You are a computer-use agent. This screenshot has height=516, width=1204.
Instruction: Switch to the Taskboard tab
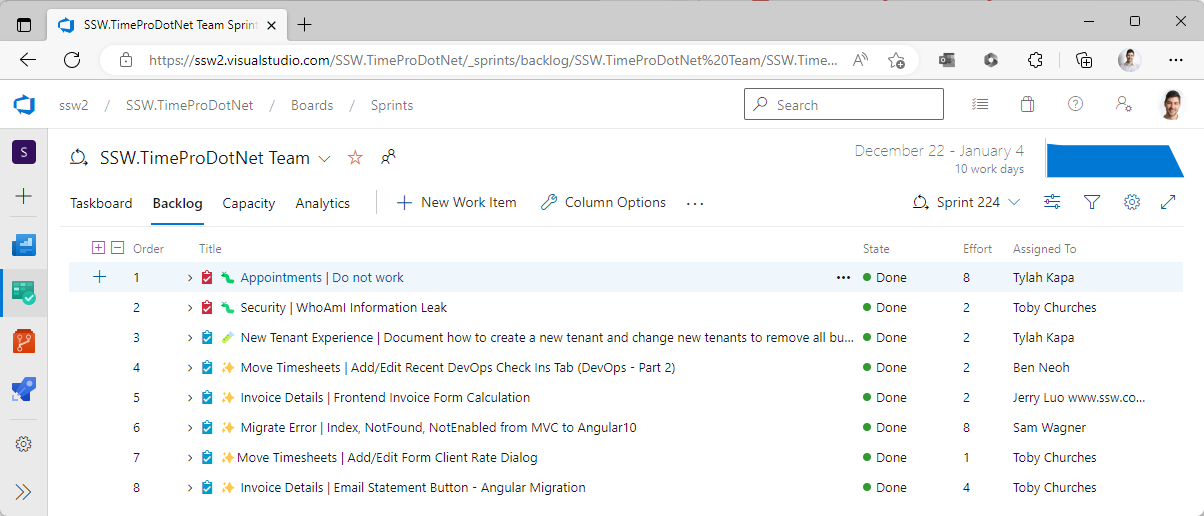[101, 203]
